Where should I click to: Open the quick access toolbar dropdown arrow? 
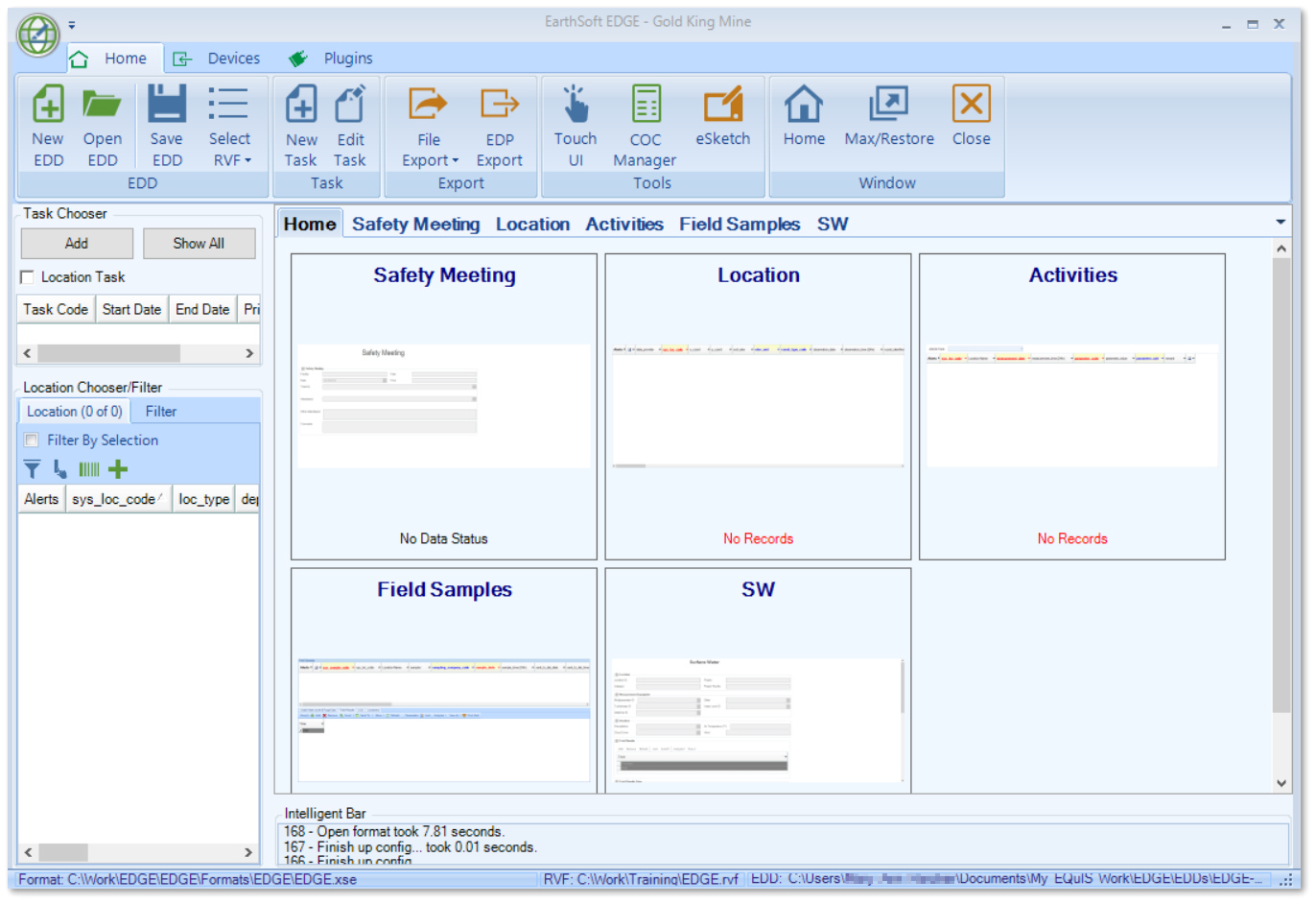pos(72,25)
